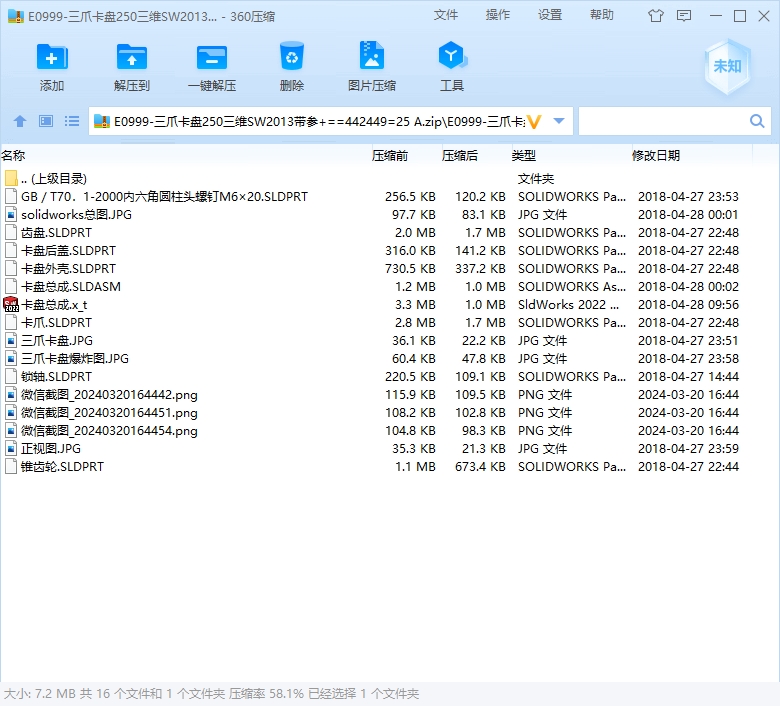780x706 pixels.
Task: Click the 一键解压 one-click extract icon
Action: click(211, 57)
